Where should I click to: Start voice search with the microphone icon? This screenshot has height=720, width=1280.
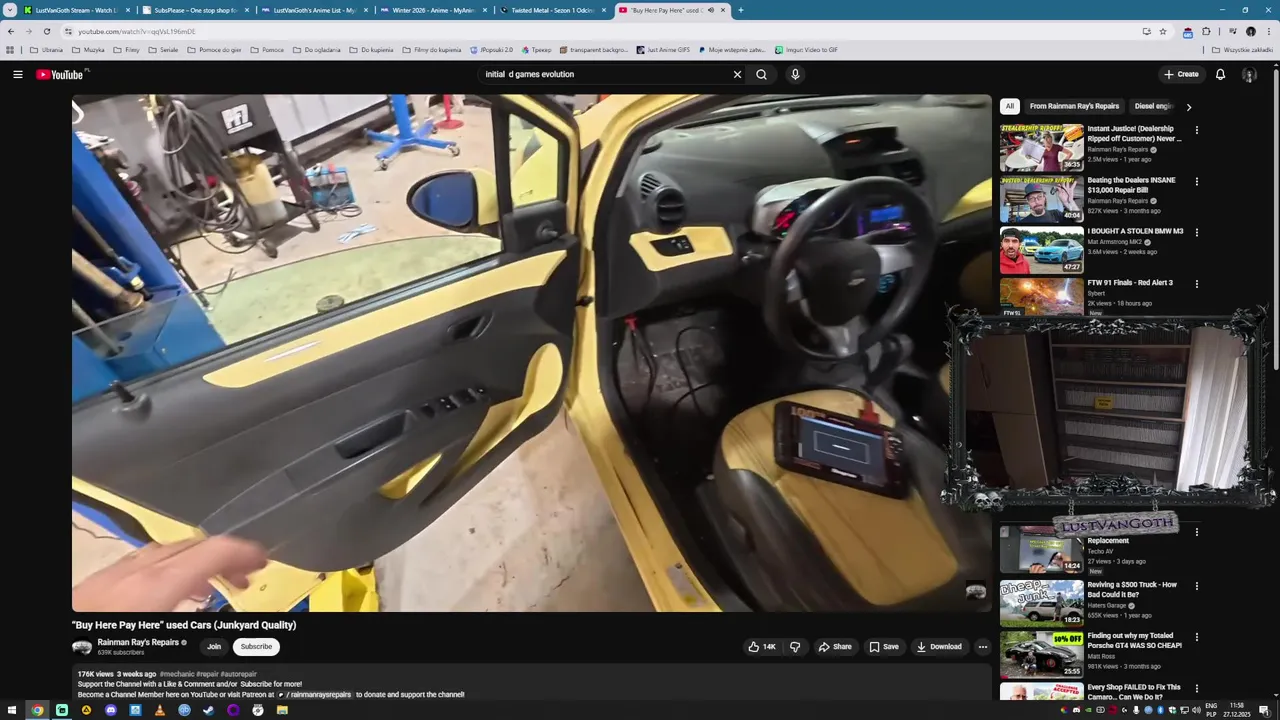point(795,74)
